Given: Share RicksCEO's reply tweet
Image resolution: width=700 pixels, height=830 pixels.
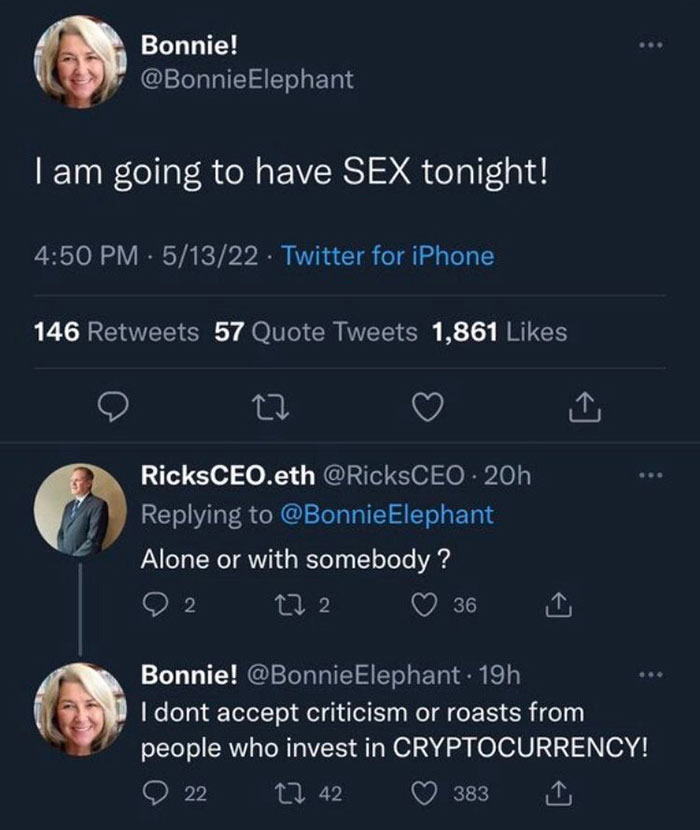Looking at the screenshot, I should [x=559, y=605].
